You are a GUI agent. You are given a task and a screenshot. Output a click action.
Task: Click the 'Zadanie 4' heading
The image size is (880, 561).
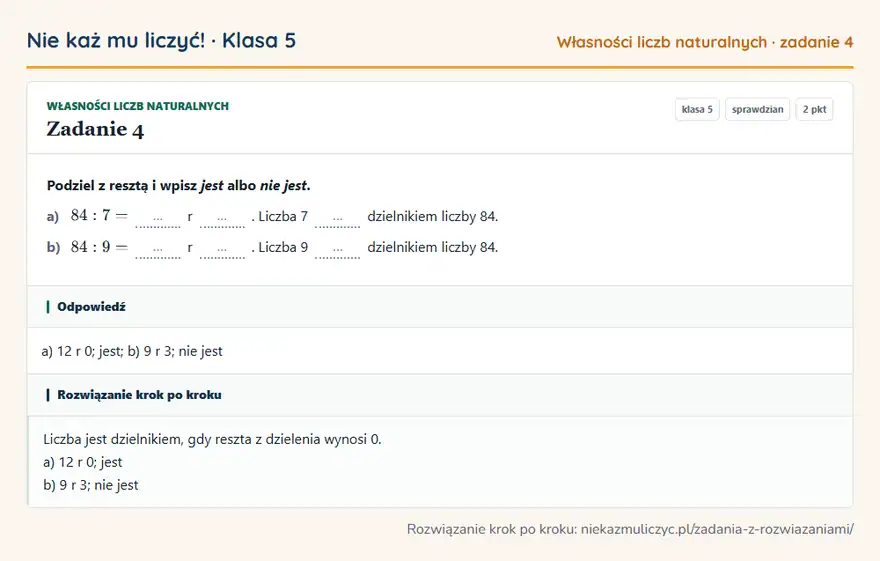point(95,130)
